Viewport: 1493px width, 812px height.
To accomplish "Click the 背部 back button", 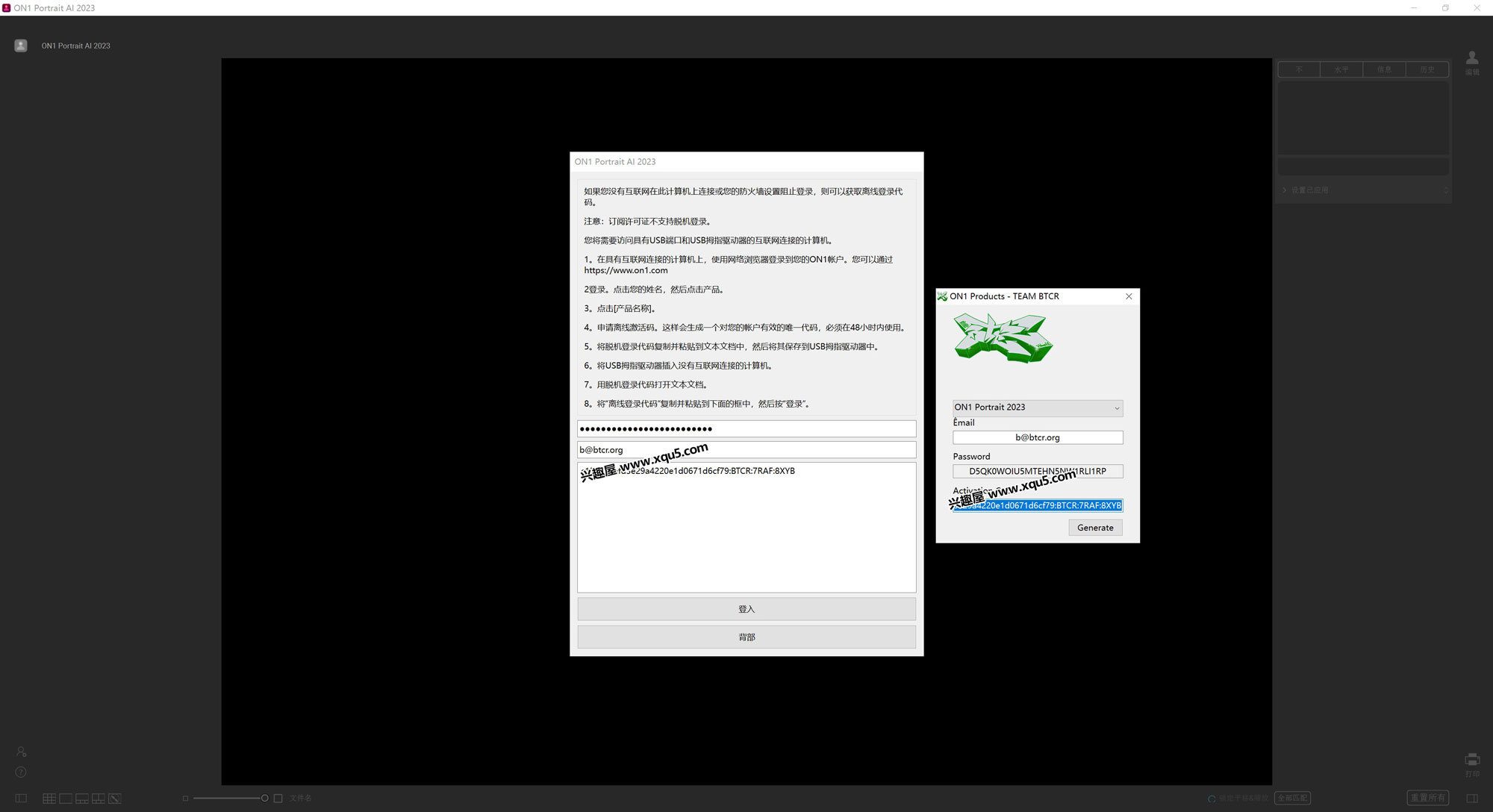I will coord(746,637).
